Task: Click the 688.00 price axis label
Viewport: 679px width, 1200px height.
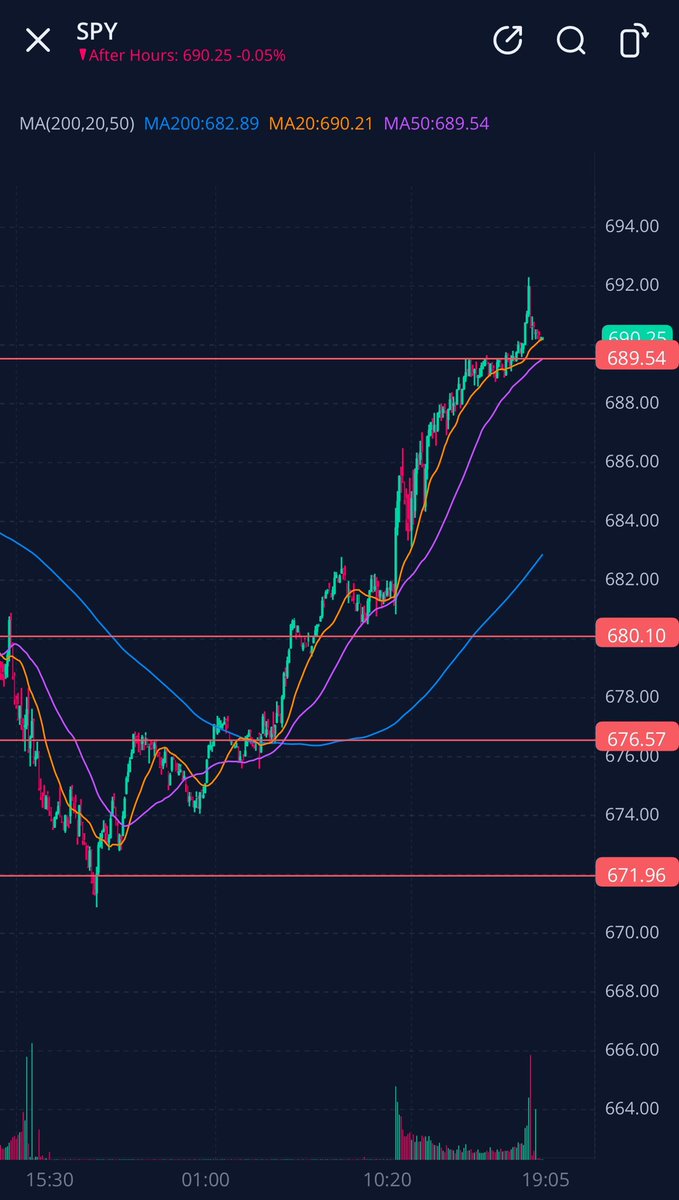Action: pyautogui.click(x=632, y=402)
